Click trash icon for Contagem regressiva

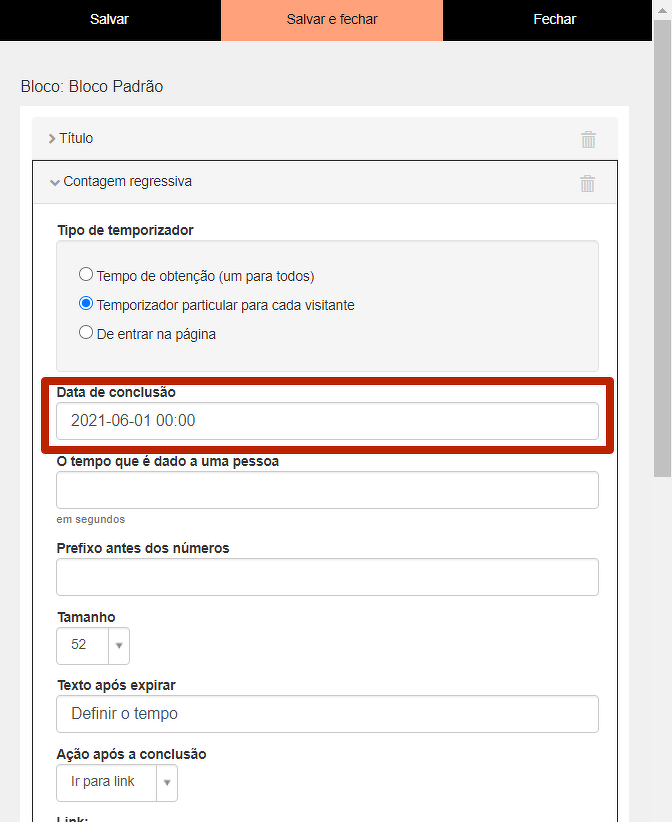(588, 183)
